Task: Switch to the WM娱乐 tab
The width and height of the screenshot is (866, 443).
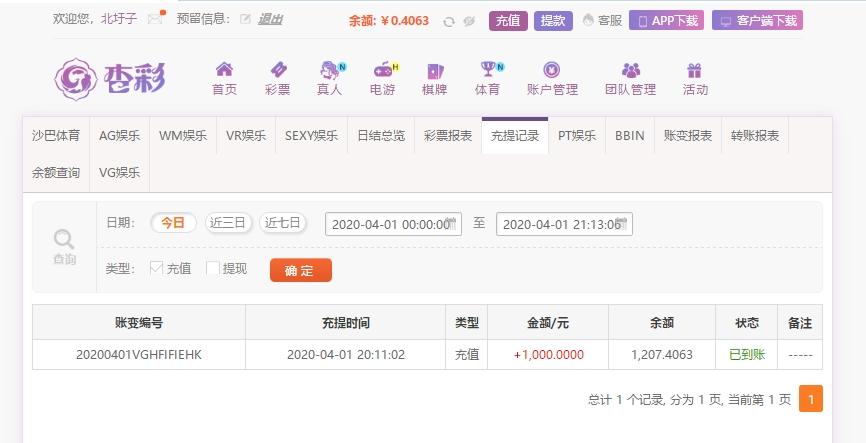Action: [183, 136]
